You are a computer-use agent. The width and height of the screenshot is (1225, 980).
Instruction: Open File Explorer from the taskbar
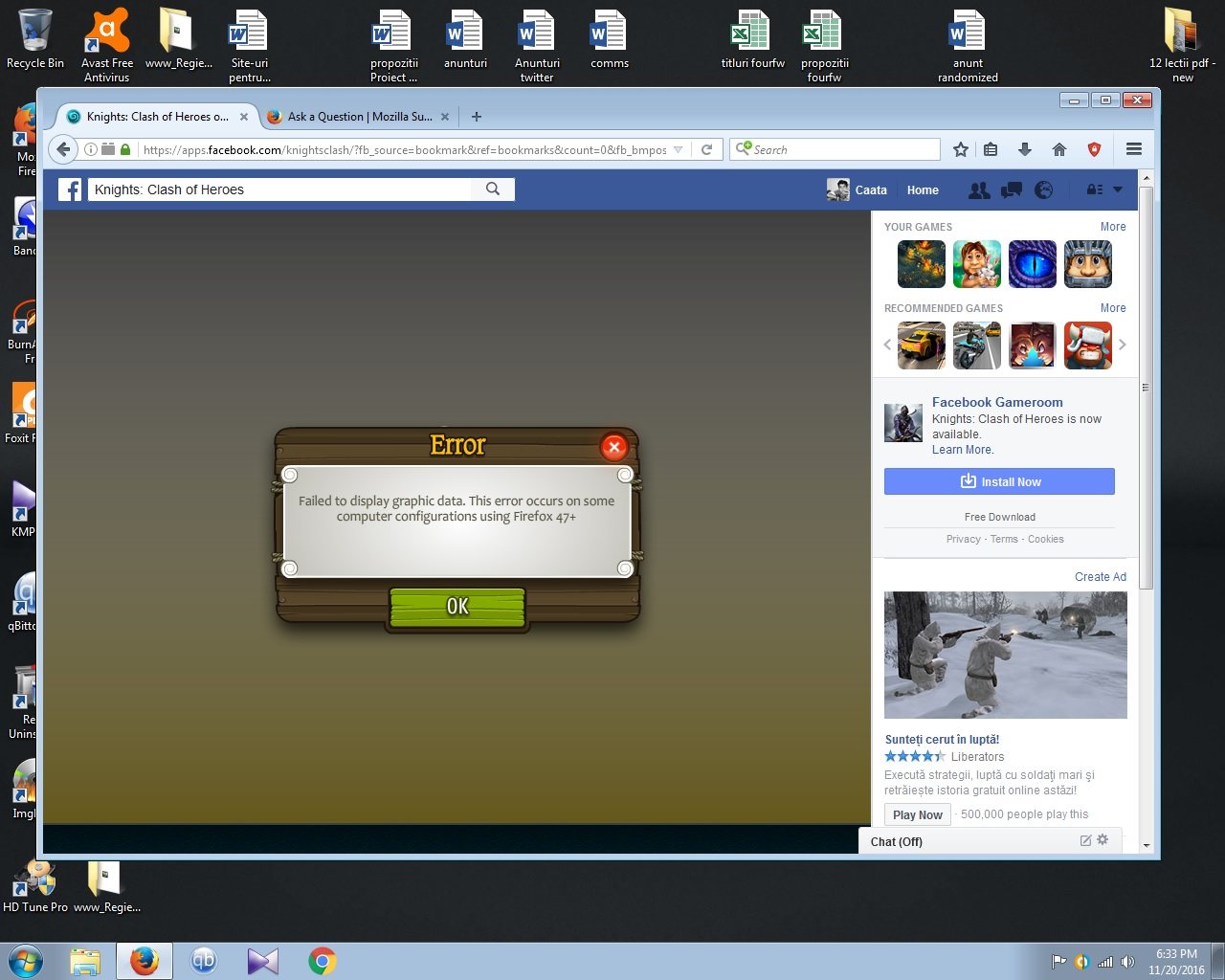click(x=85, y=961)
